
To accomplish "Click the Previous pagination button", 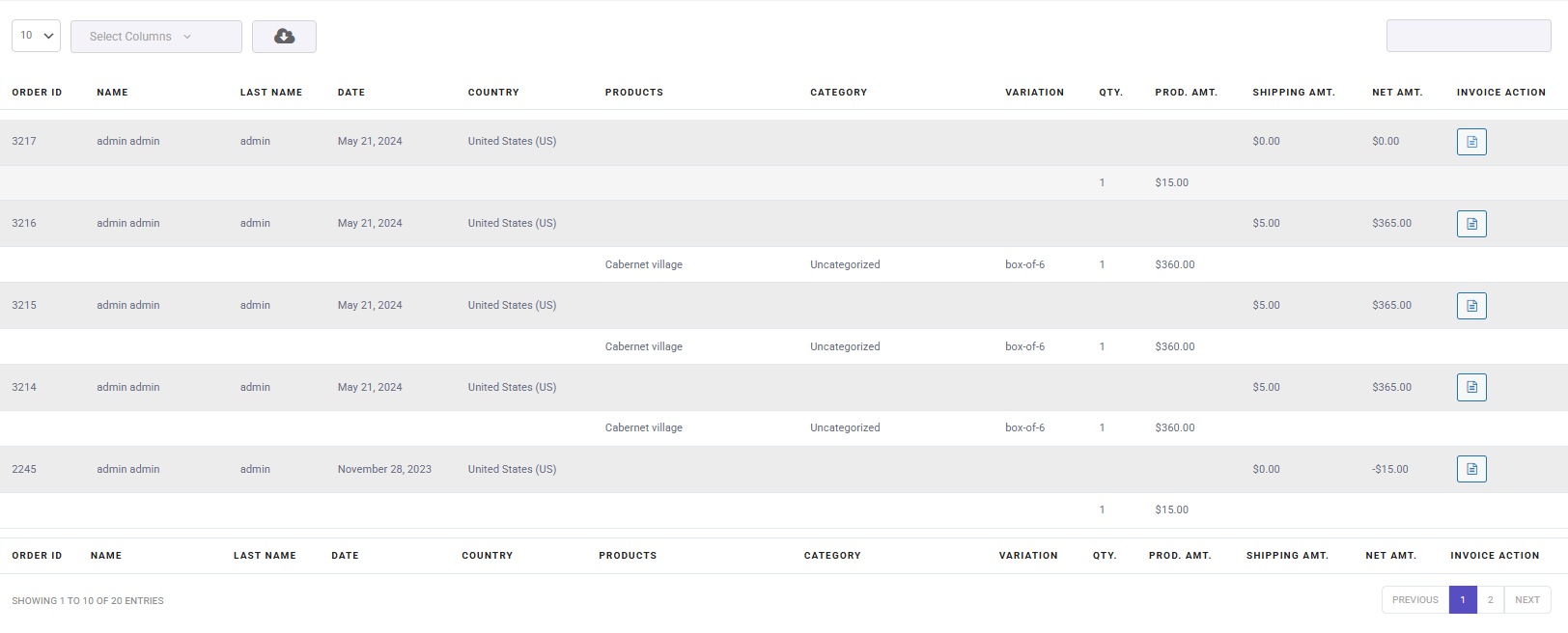I will 1414,600.
